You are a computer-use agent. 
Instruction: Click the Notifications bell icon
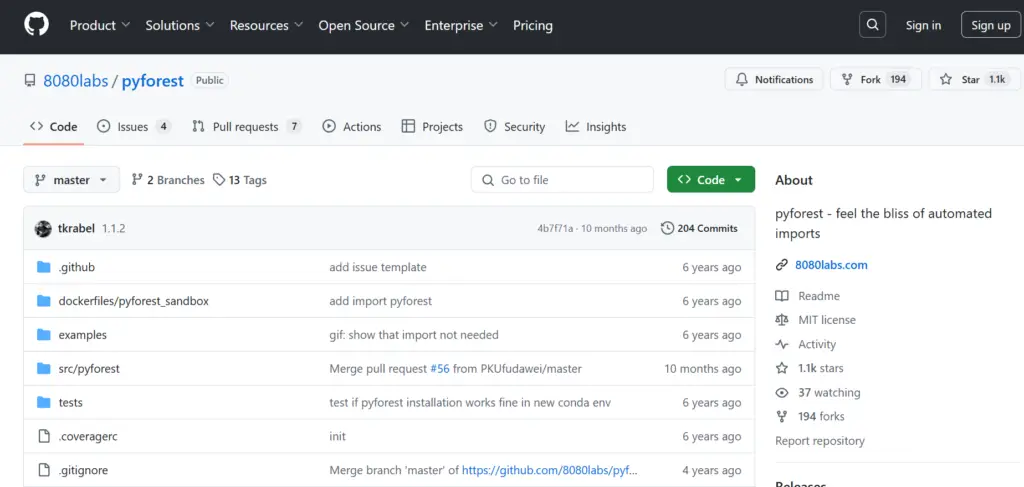click(742, 80)
